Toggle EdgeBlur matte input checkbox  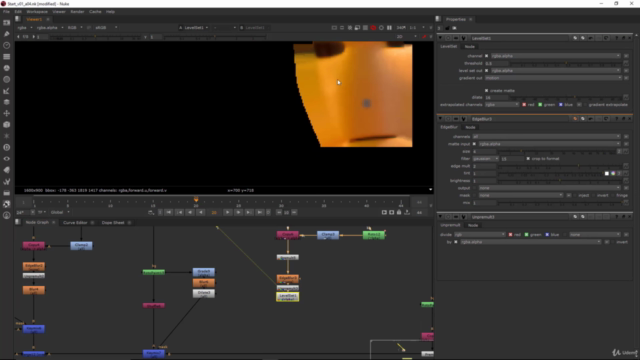[x=474, y=144]
